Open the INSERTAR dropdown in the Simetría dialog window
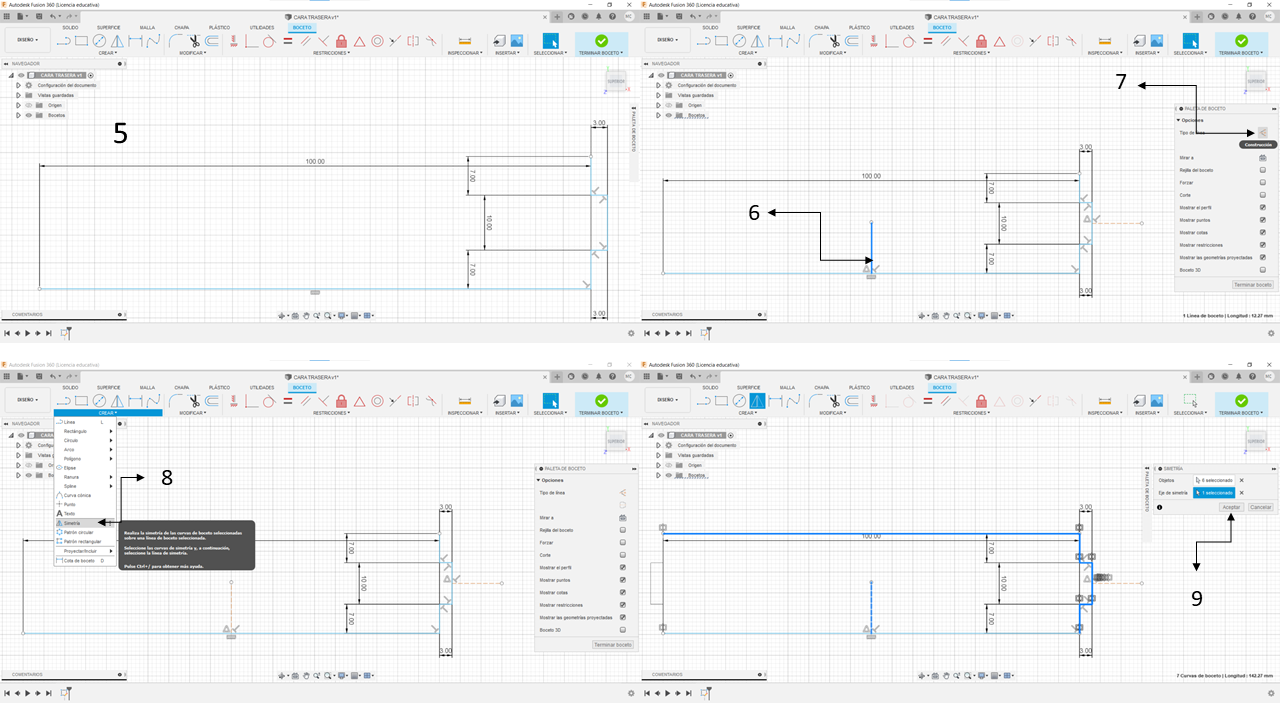The image size is (1280, 720). click(1148, 413)
